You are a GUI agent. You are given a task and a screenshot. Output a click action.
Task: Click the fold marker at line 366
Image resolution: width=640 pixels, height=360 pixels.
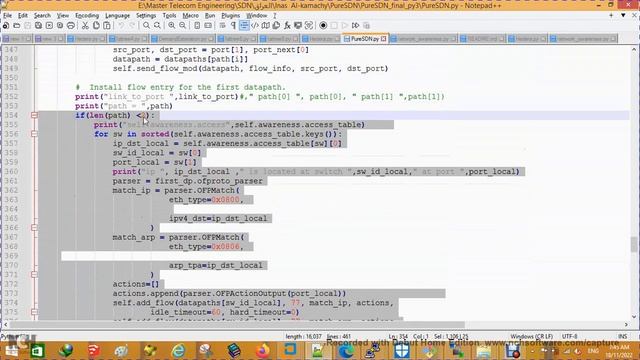point(34,228)
